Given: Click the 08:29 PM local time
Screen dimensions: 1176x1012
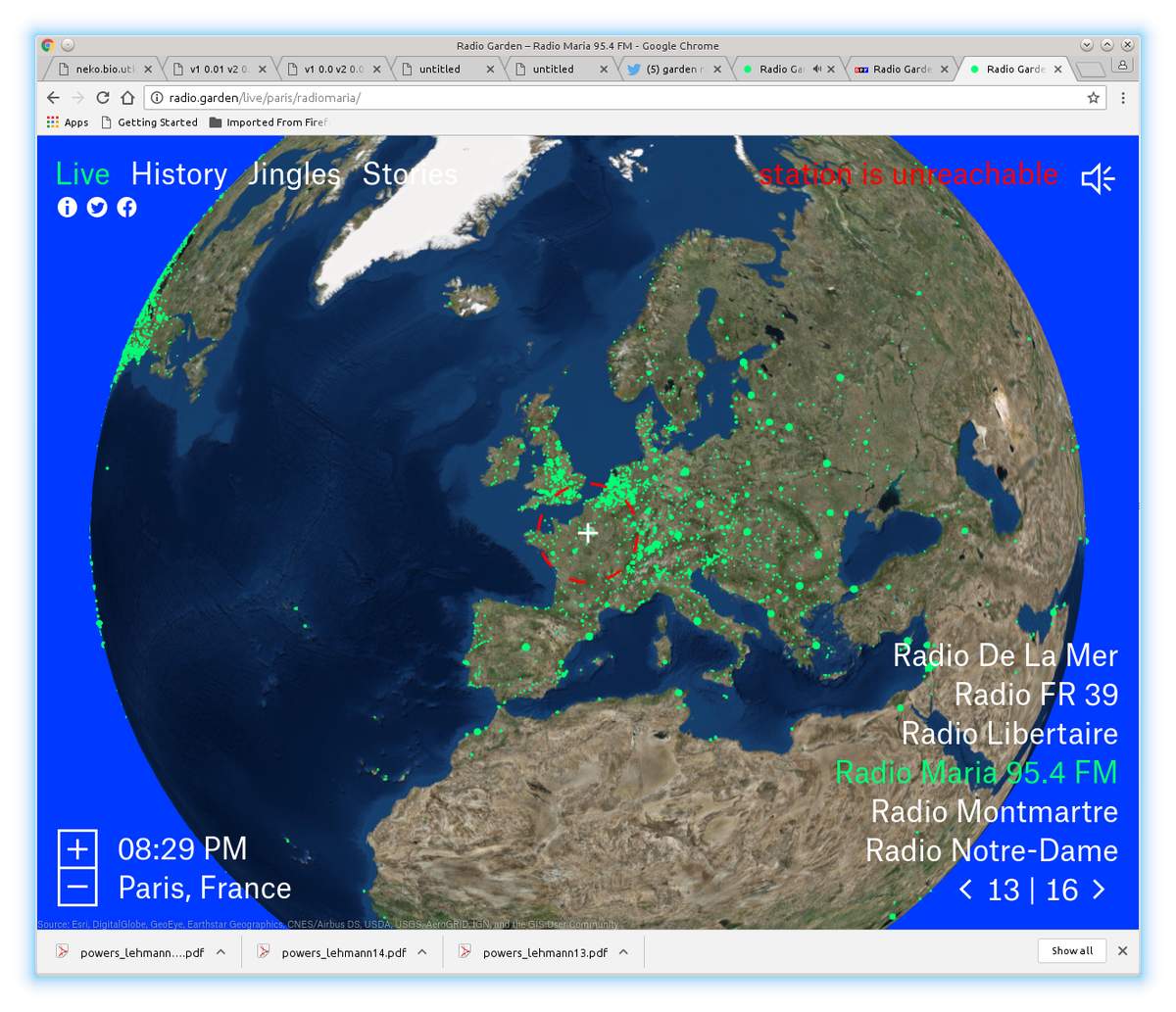Looking at the screenshot, I should pos(182,849).
